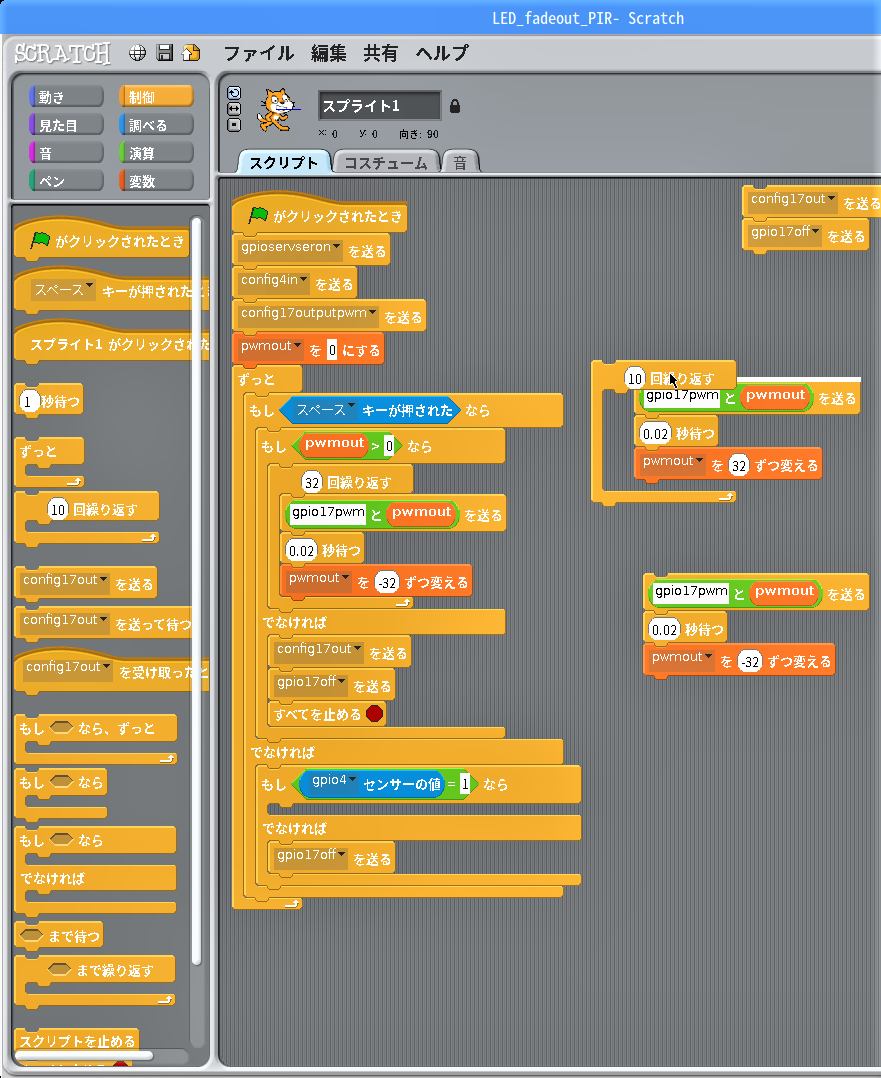Open the スペース key dropdown in script condition

tap(351, 406)
